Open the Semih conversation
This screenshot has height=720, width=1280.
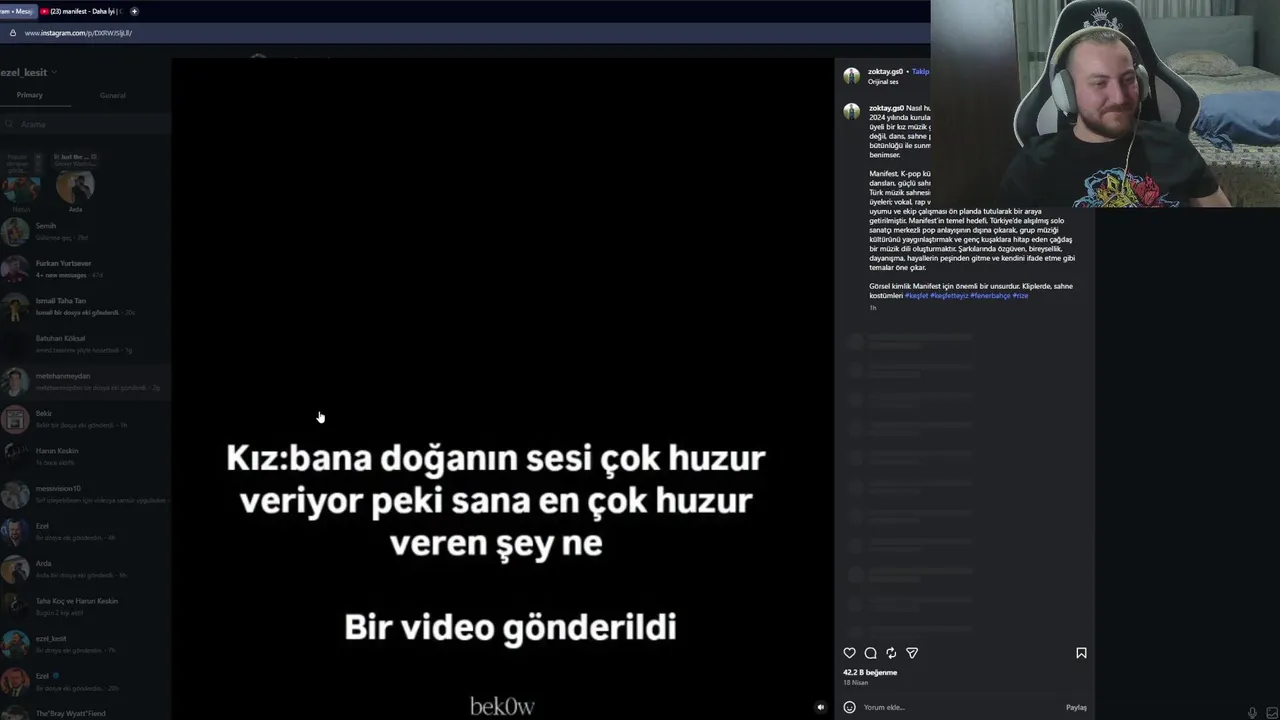pos(85,232)
